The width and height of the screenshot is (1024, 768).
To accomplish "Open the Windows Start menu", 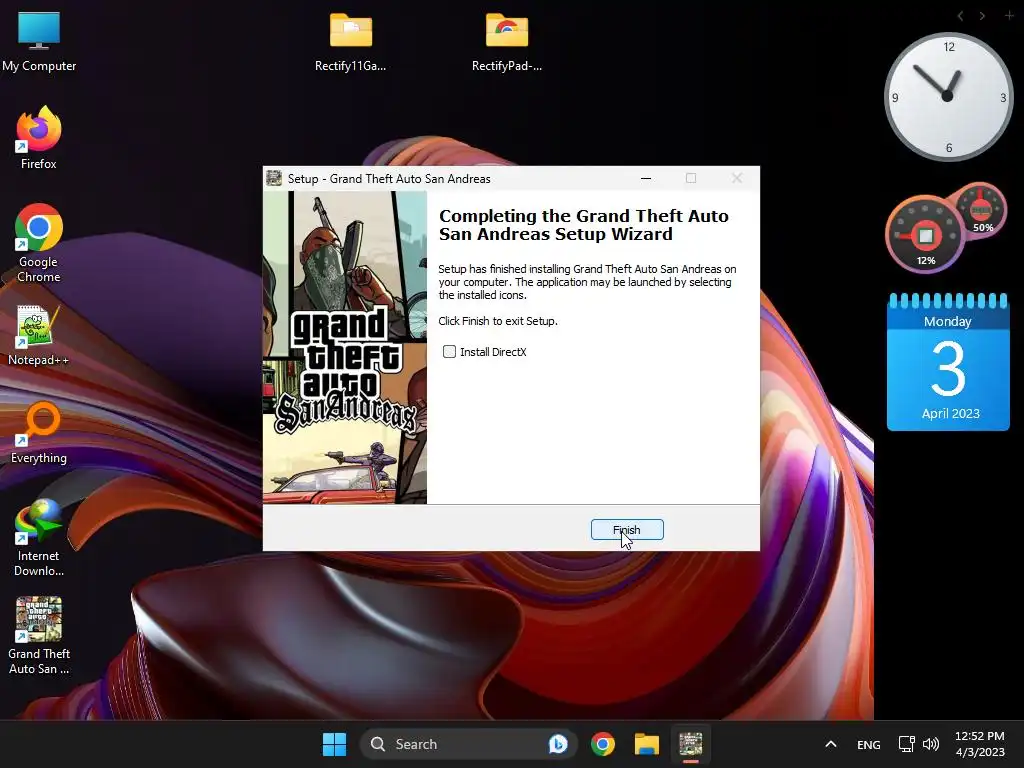I will 334,744.
